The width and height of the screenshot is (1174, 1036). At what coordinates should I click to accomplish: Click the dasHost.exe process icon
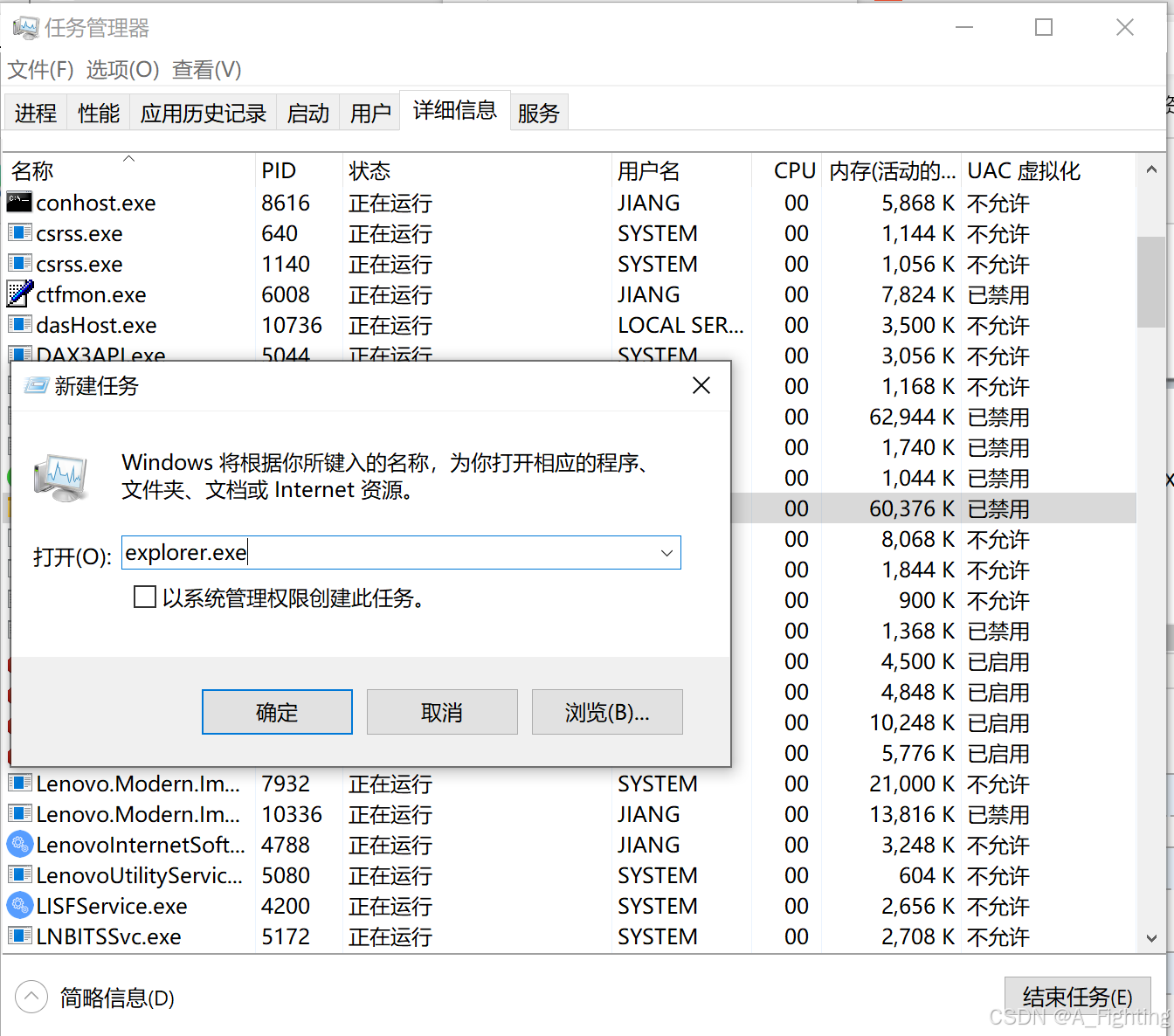19,325
